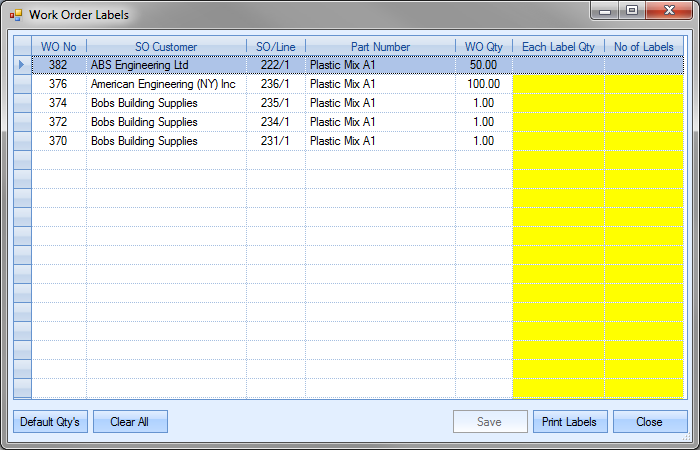
Task: Click the No of Labels cell for WO 374
Action: (644, 103)
